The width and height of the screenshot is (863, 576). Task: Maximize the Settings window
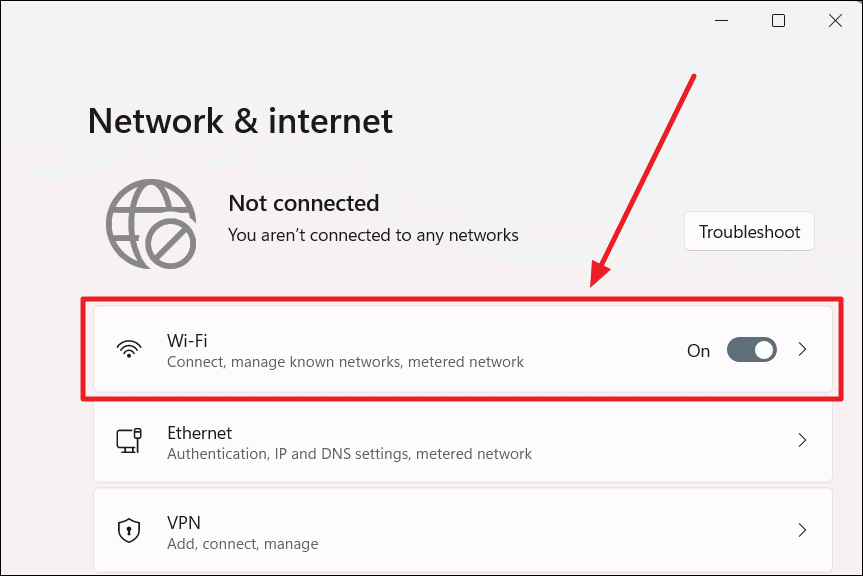778,19
